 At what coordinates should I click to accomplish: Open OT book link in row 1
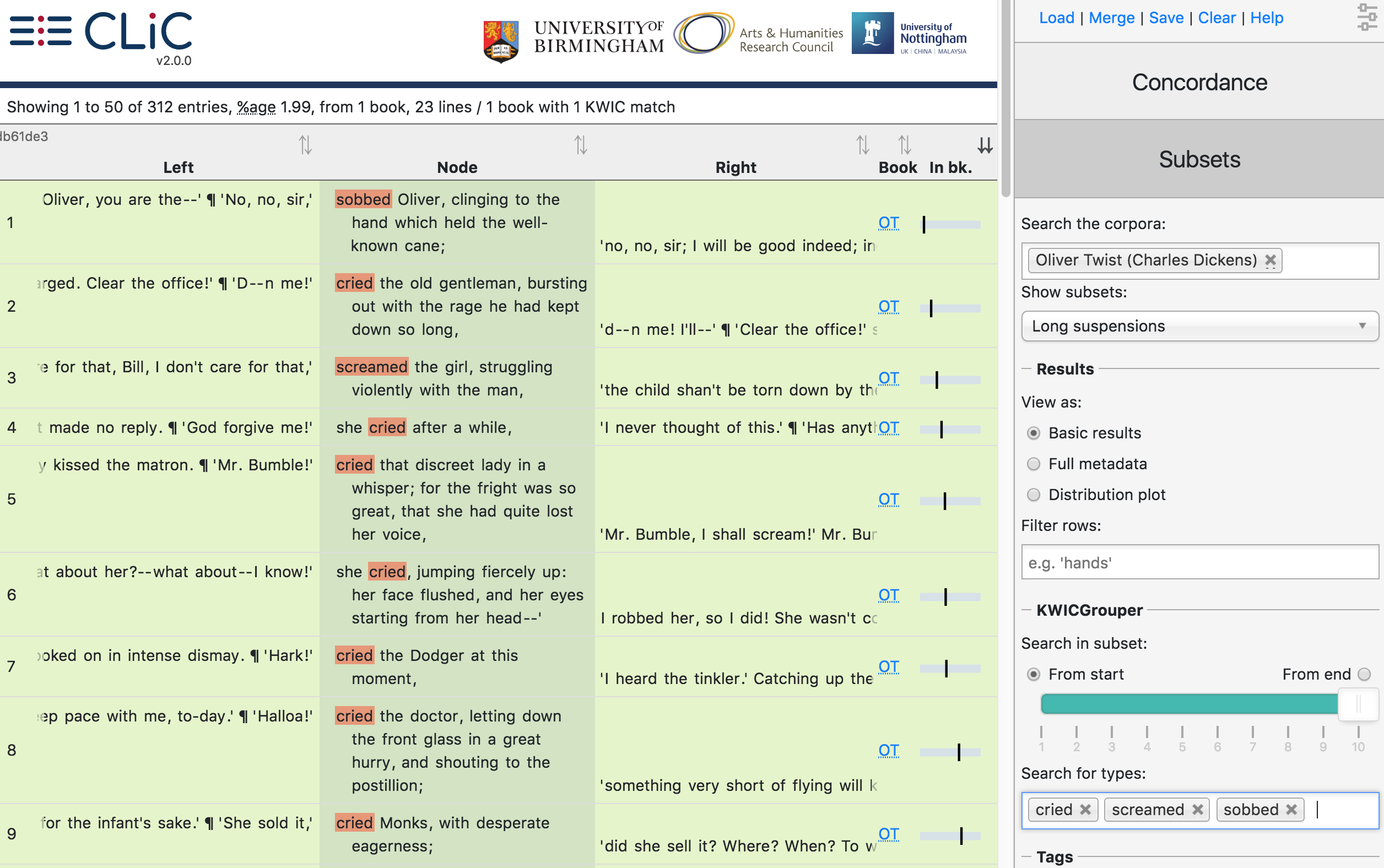[888, 223]
